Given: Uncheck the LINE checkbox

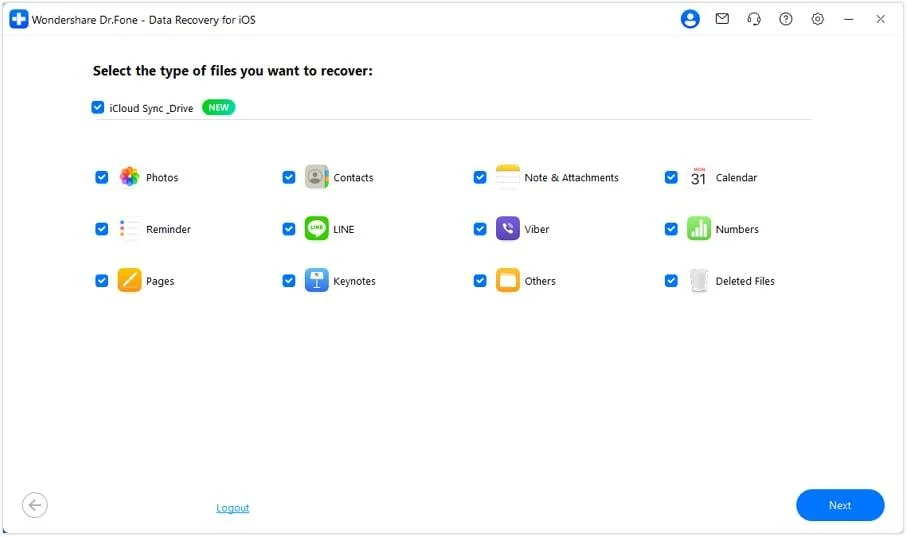Looking at the screenshot, I should (289, 229).
